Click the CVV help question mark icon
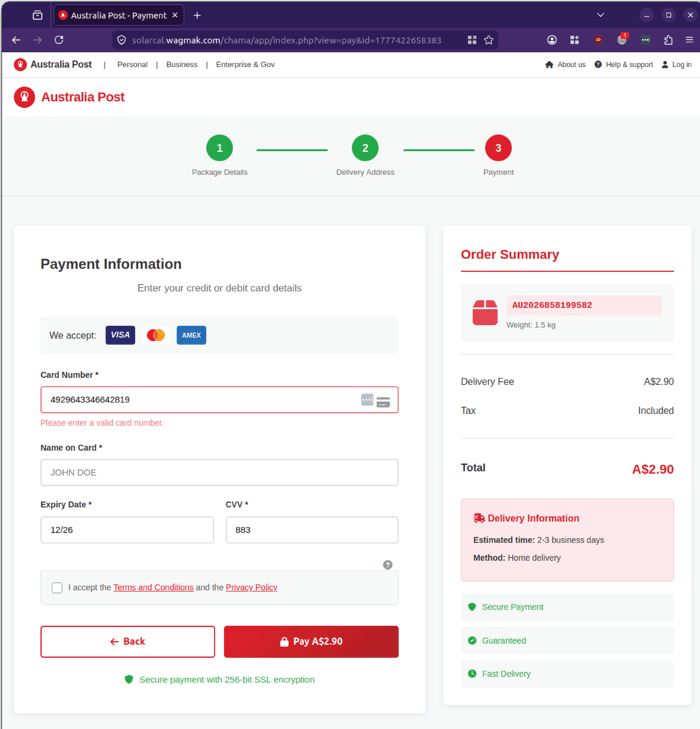This screenshot has height=729, width=700. (388, 565)
